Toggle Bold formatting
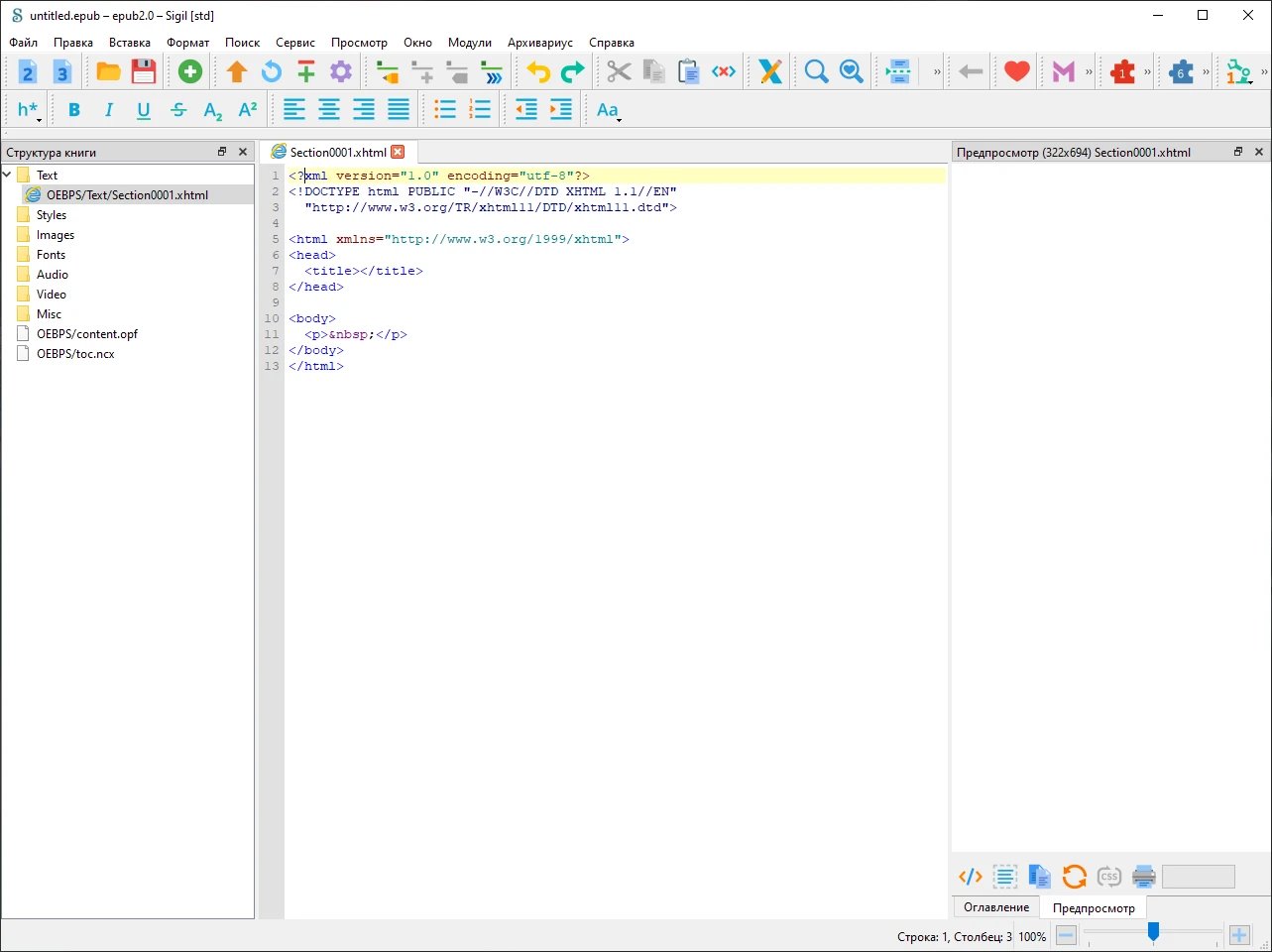The image size is (1272, 952). [74, 110]
